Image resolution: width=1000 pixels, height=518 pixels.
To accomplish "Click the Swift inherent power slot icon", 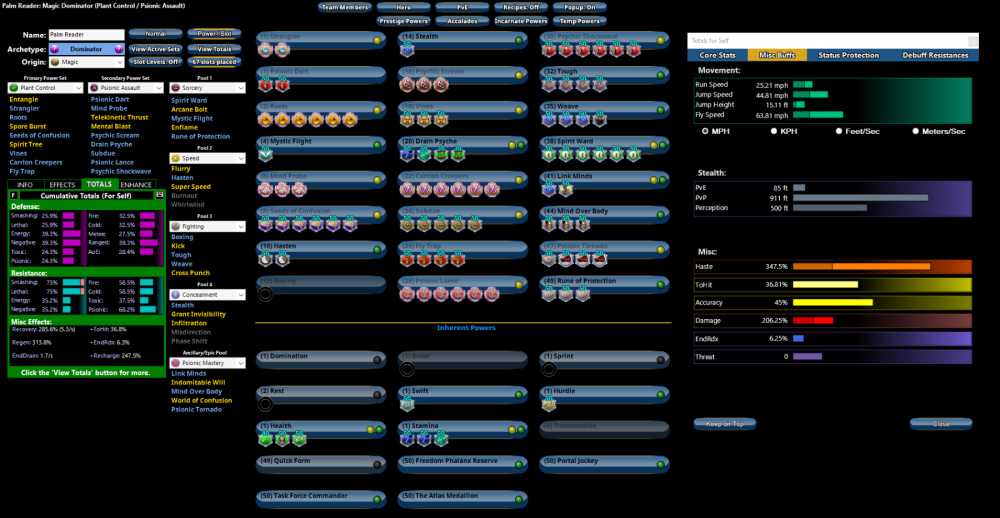I will [x=408, y=404].
